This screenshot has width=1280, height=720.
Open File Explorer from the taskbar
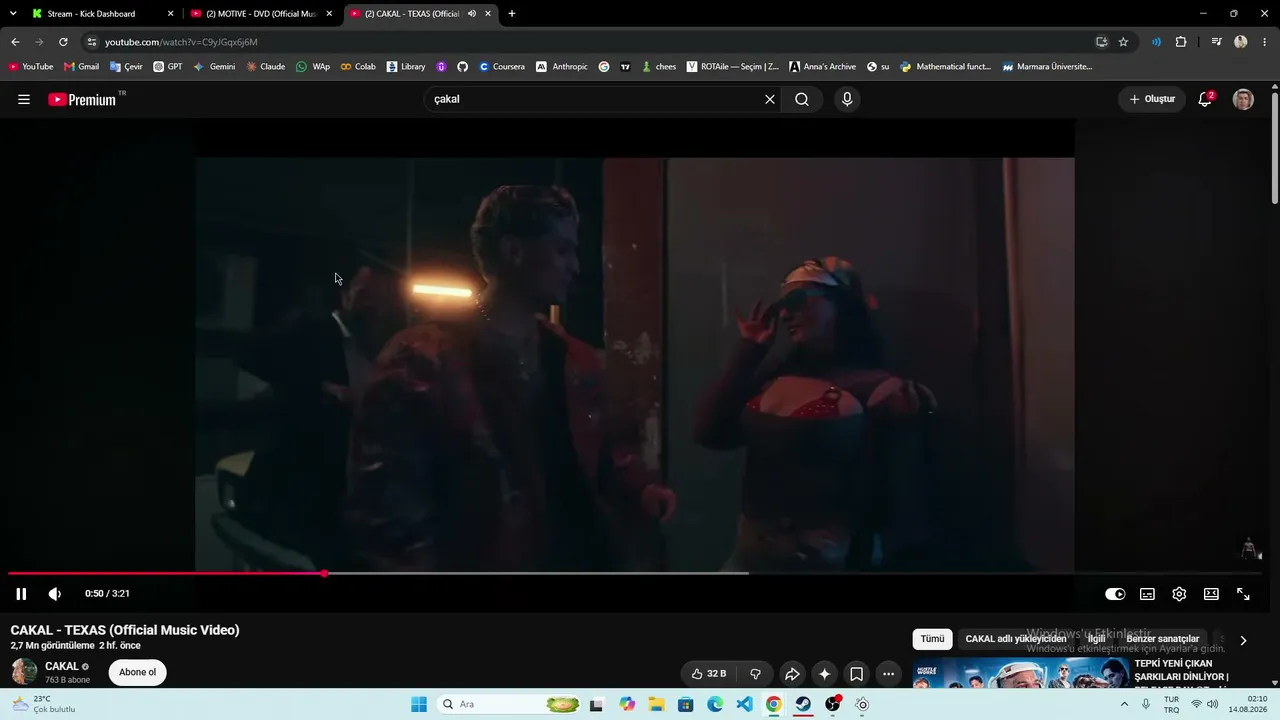(656, 704)
